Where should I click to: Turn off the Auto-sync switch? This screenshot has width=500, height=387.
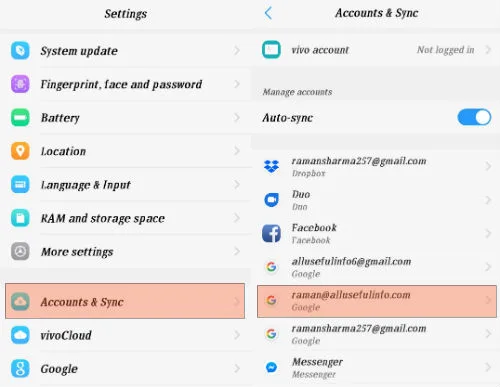coord(474,117)
